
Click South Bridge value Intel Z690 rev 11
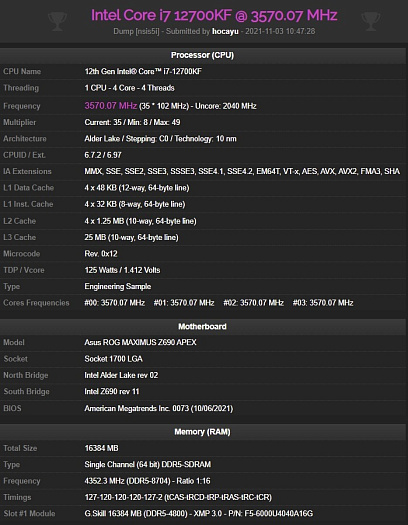coord(112,392)
